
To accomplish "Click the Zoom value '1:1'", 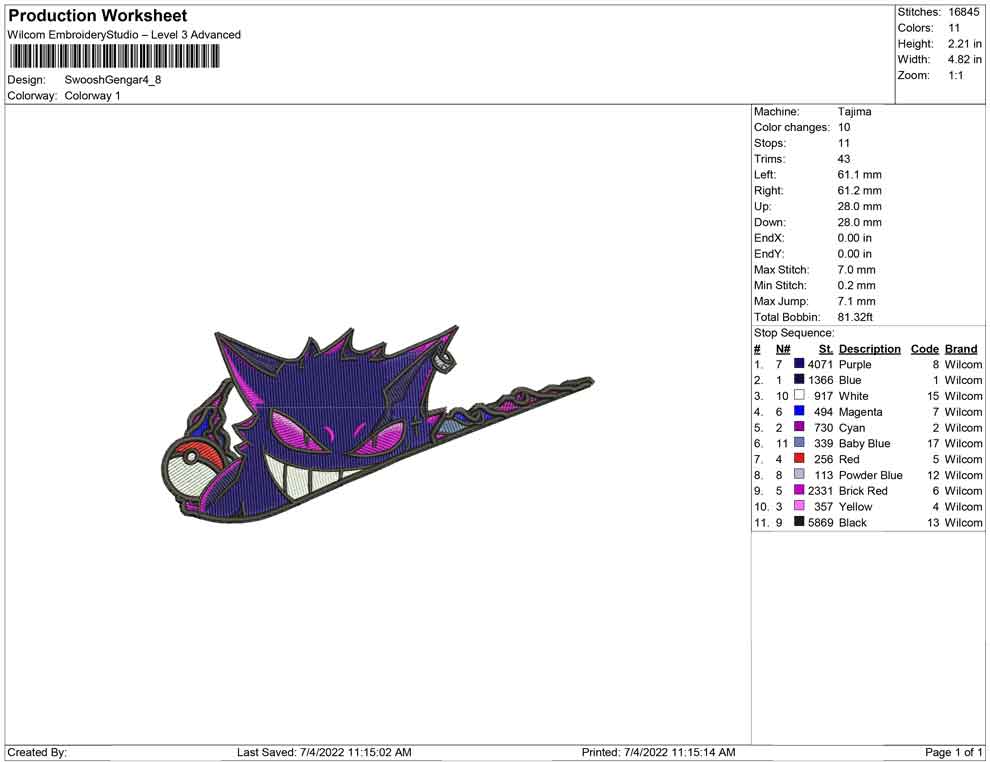I will 956,75.
